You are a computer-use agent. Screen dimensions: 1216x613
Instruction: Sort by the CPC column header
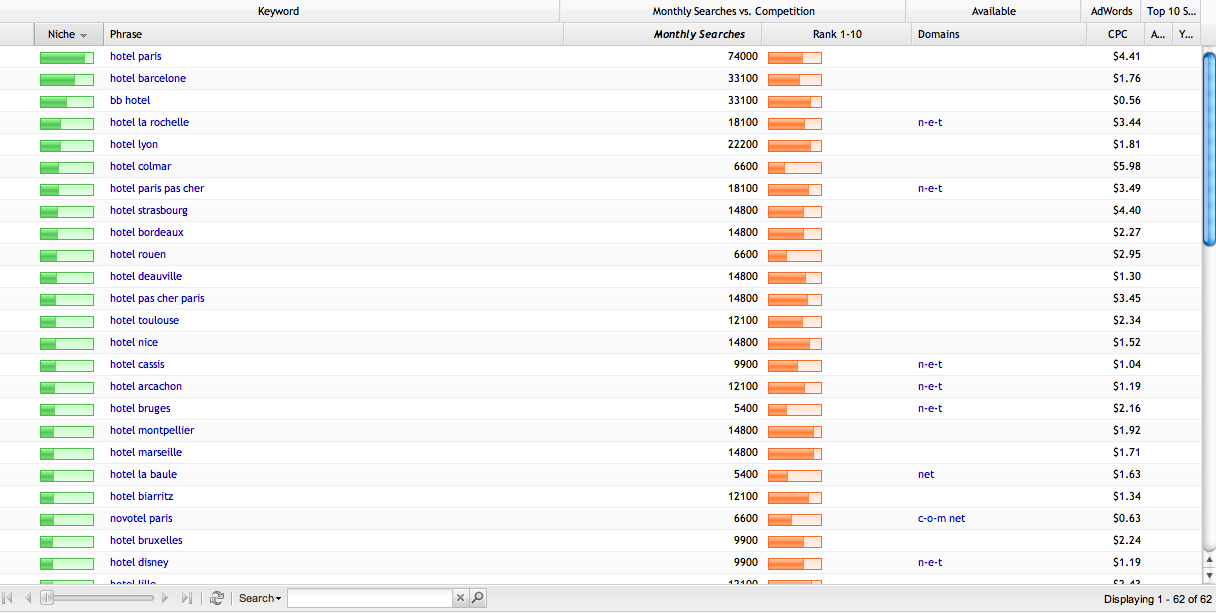(x=1117, y=34)
